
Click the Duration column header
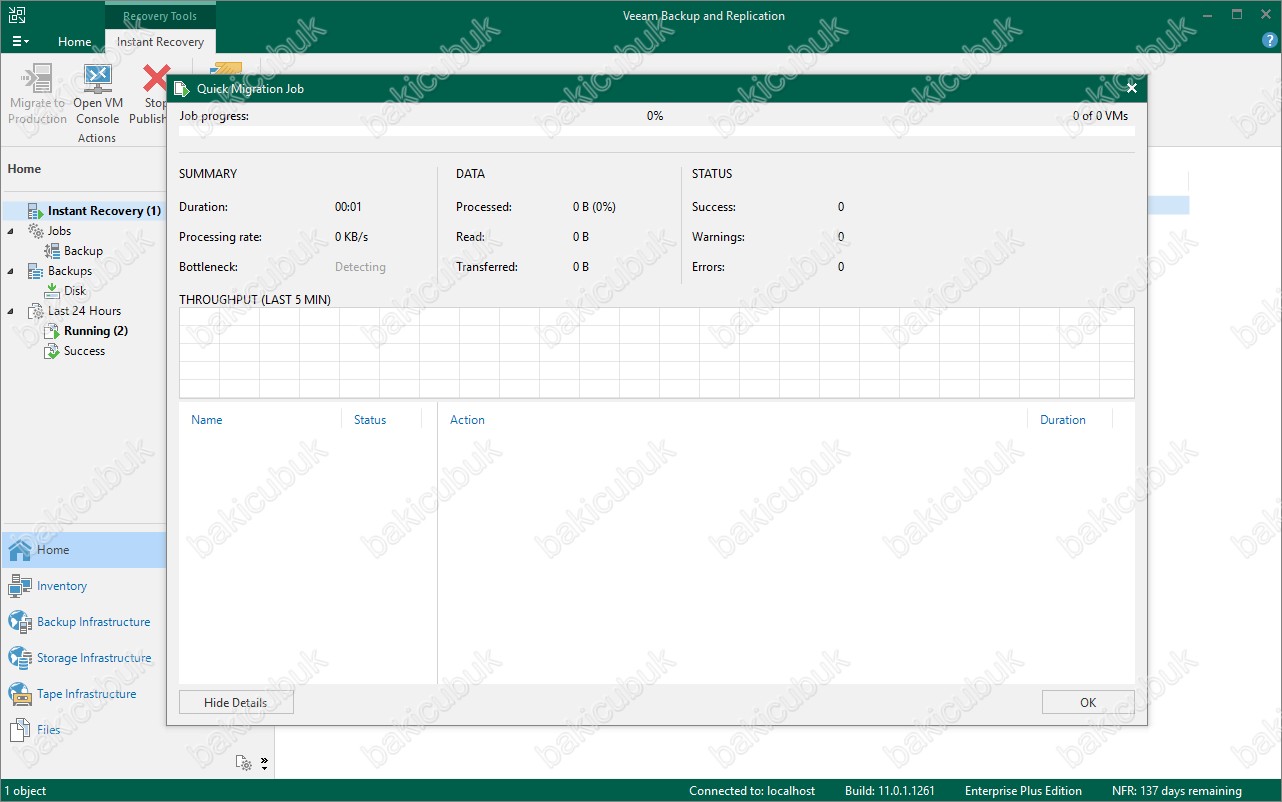pos(1063,420)
